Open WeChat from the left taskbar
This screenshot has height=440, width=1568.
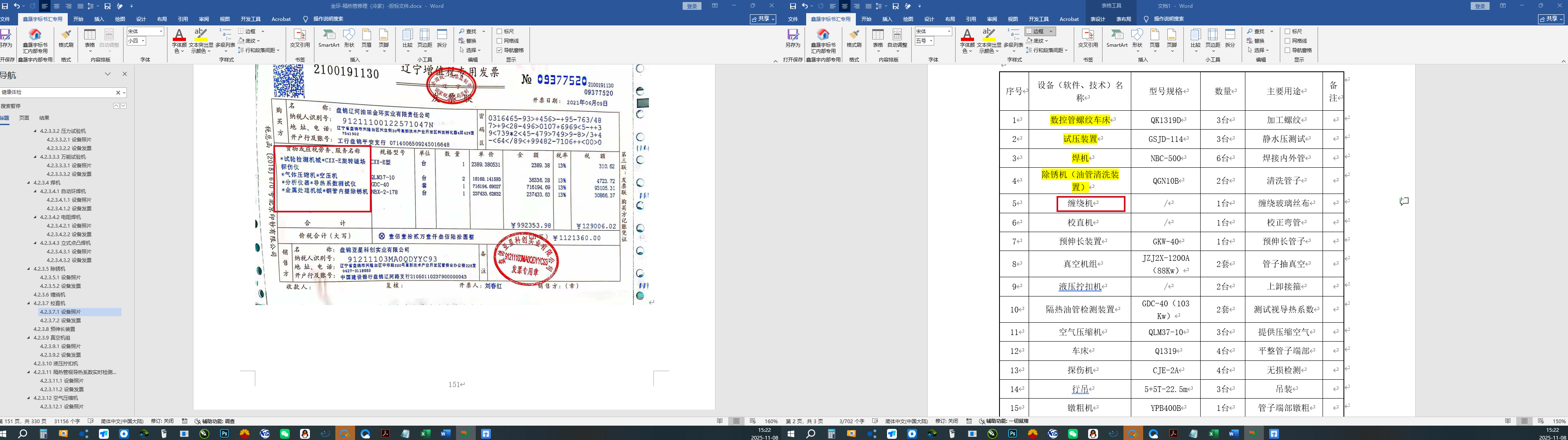285,434
